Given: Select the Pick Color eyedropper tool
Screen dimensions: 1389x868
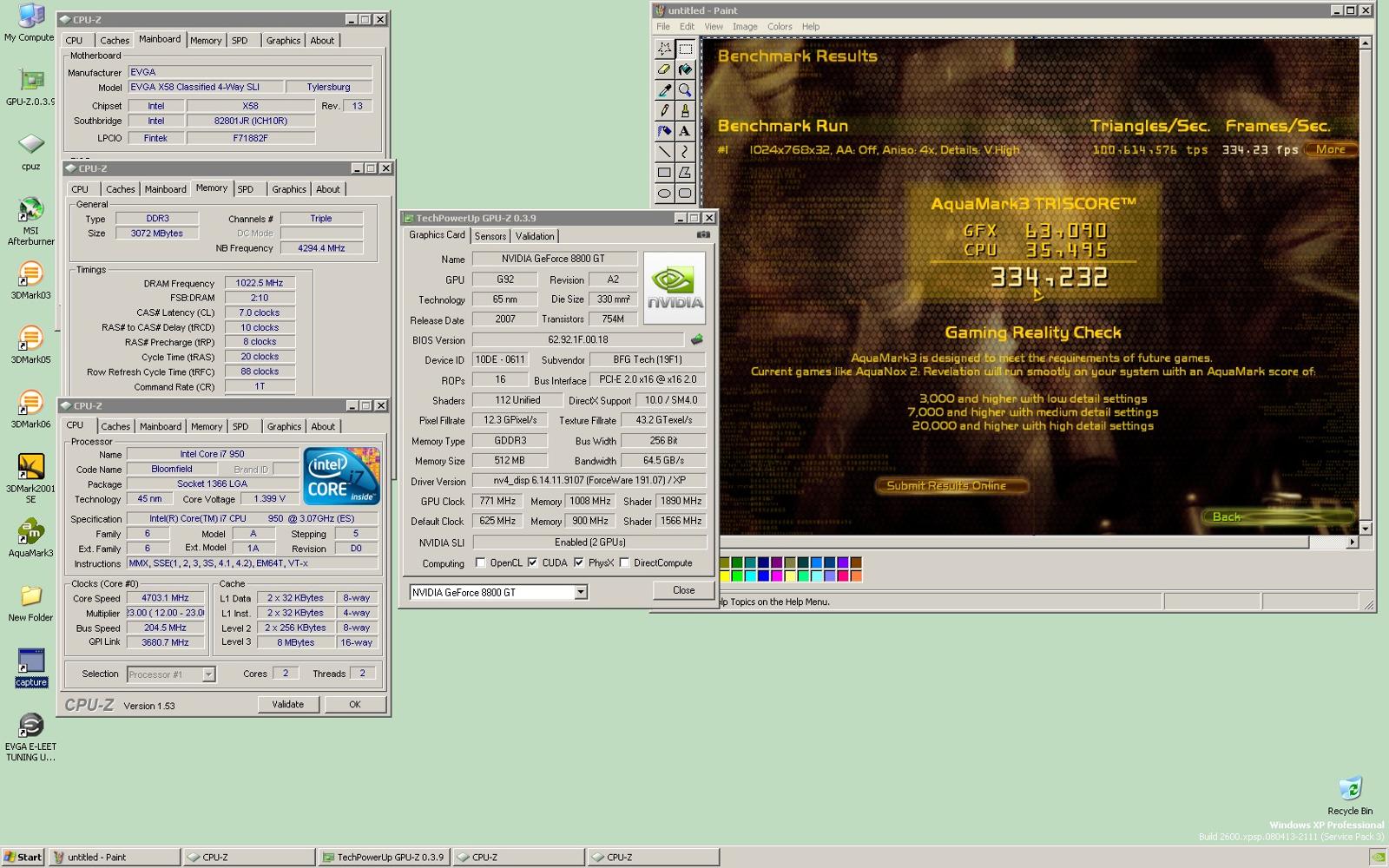Looking at the screenshot, I should pos(664,90).
